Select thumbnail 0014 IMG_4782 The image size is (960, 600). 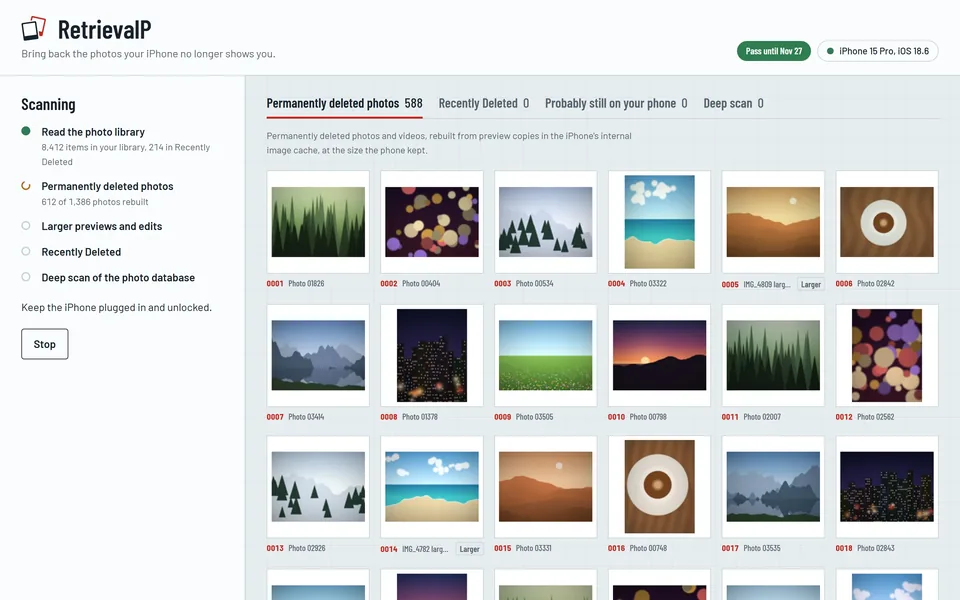coord(432,487)
